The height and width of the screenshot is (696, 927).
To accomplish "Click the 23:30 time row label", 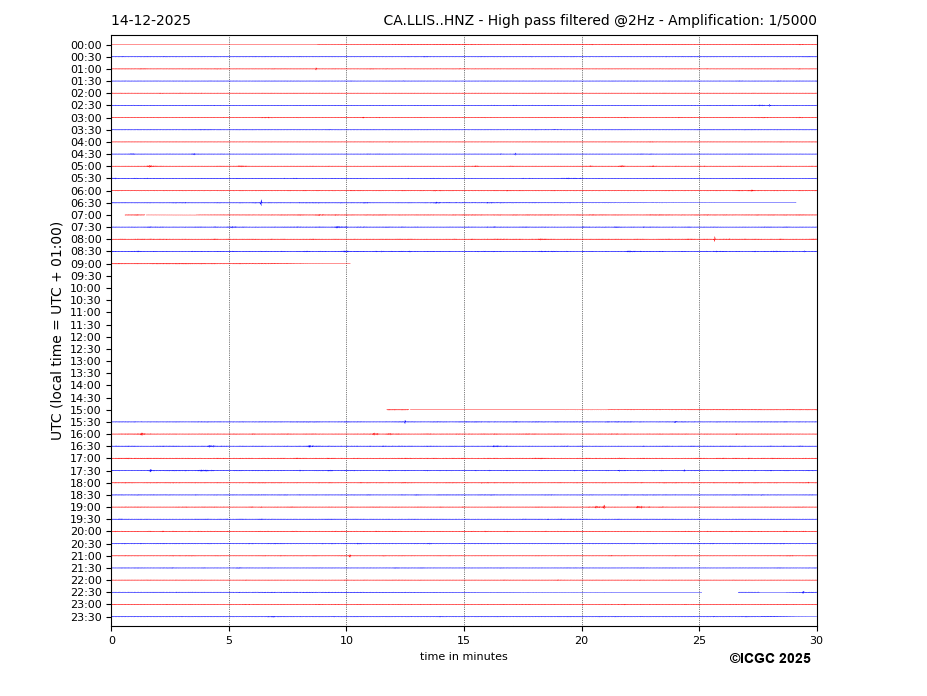I will click(x=85, y=617).
